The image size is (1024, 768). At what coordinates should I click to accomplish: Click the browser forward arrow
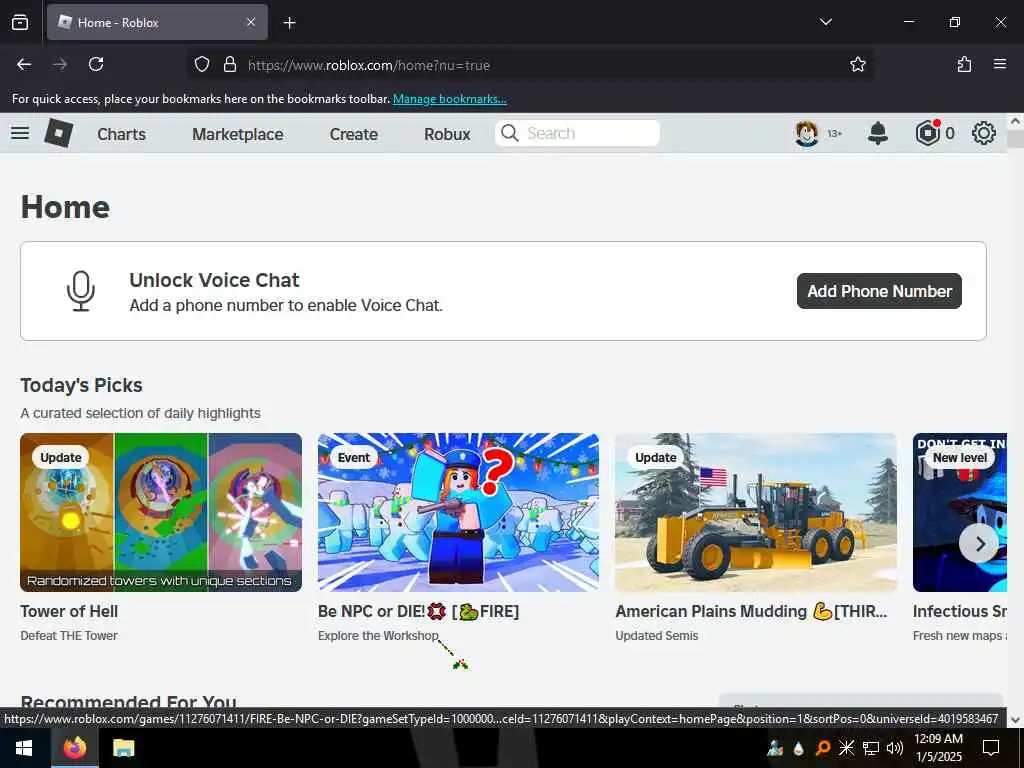click(60, 64)
